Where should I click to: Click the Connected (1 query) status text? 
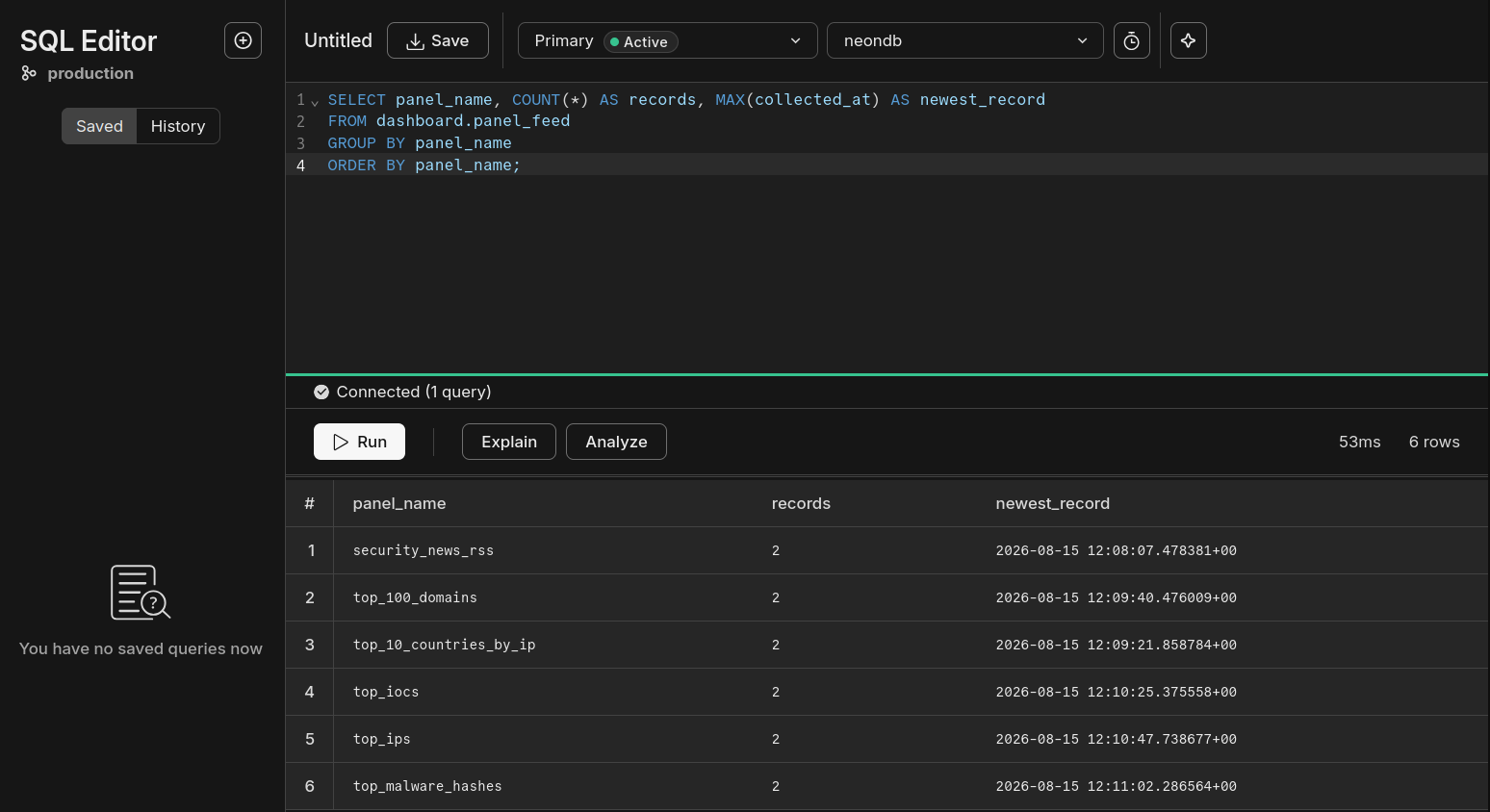coord(414,392)
